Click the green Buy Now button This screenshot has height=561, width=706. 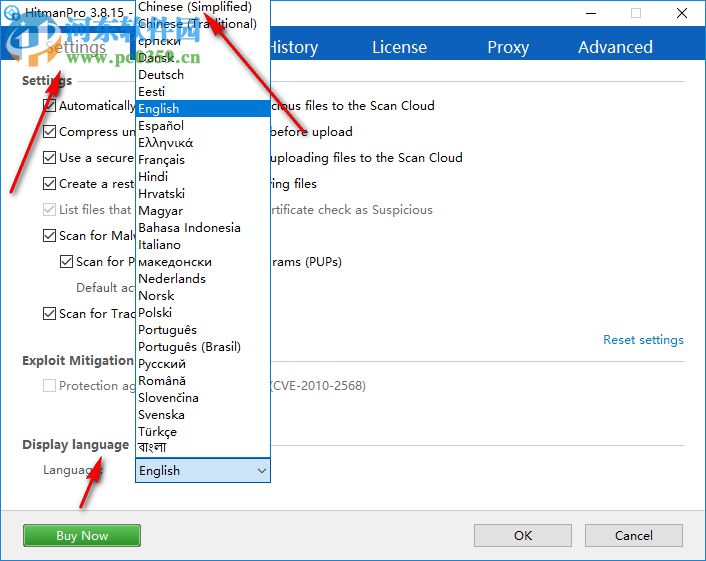pyautogui.click(x=82, y=535)
